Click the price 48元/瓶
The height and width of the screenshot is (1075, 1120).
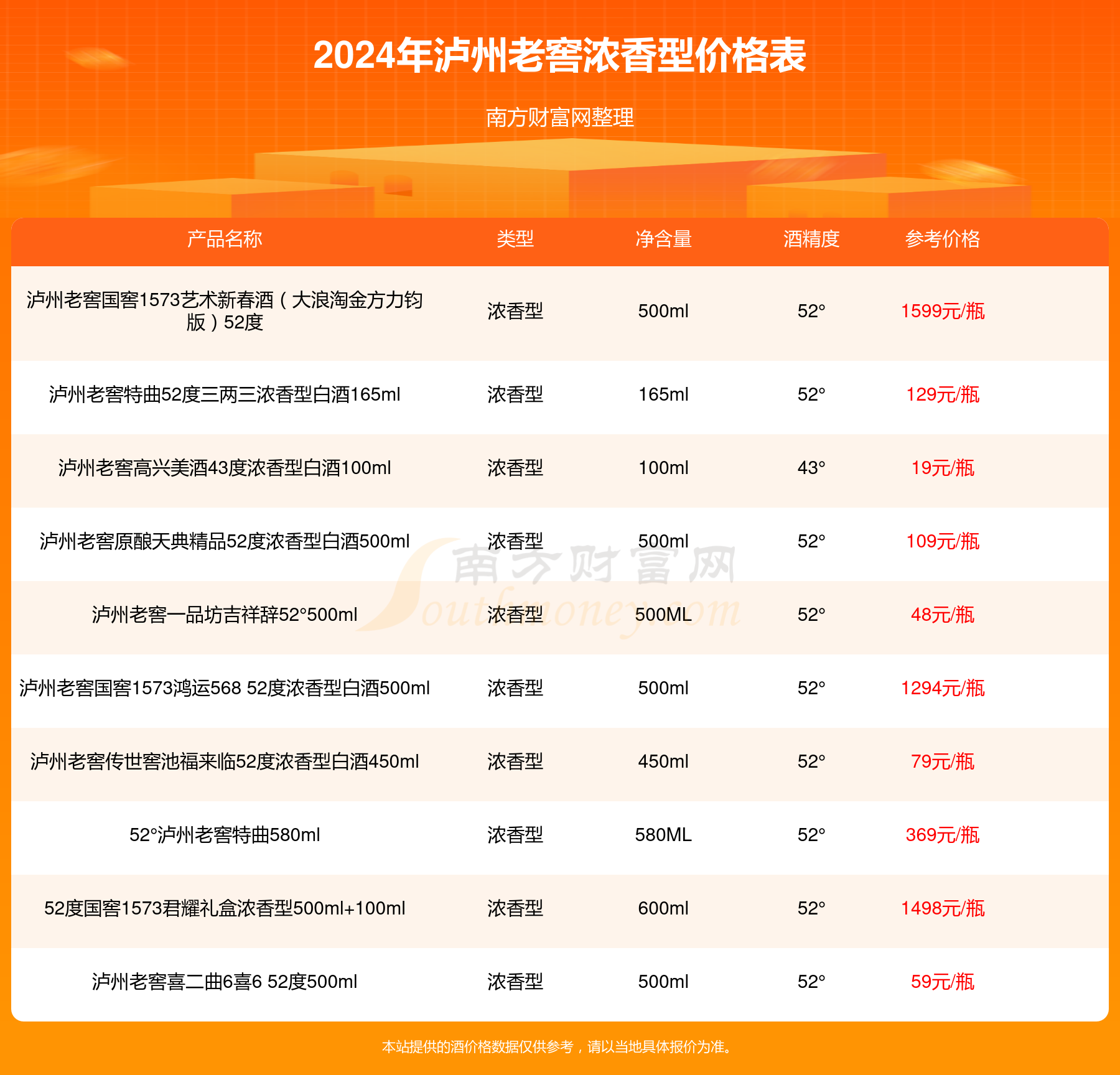943,615
